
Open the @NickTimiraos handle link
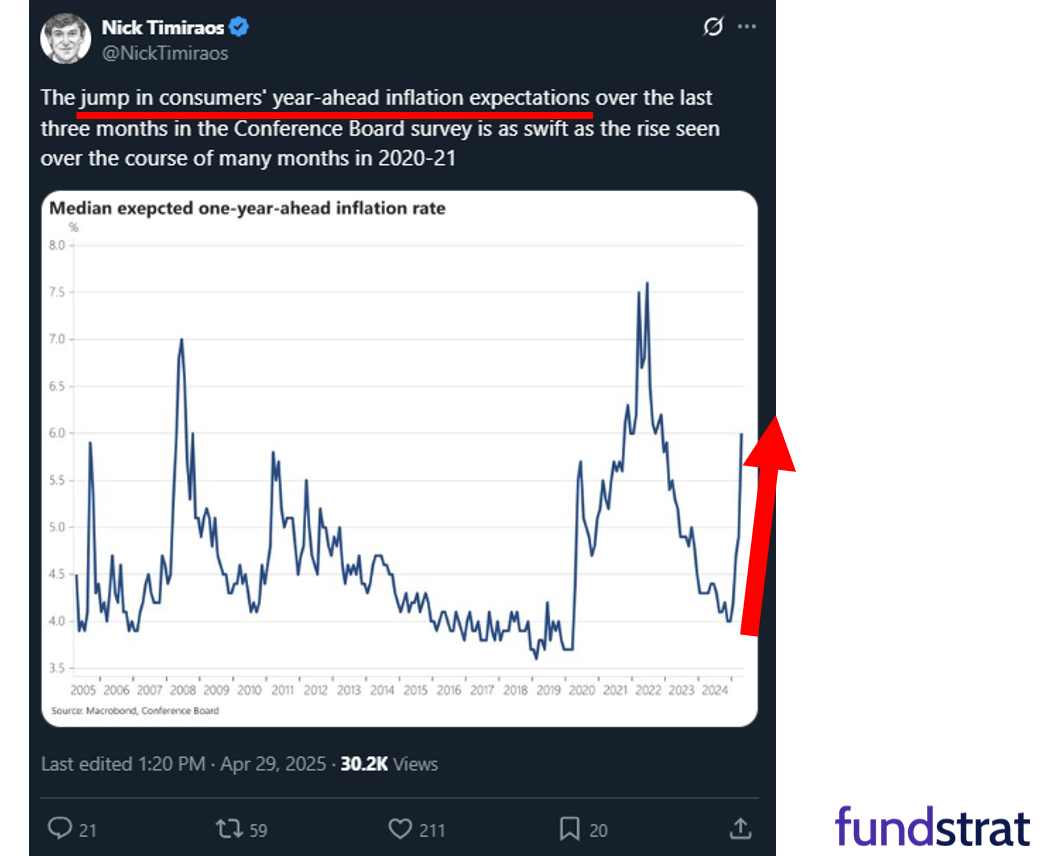point(165,53)
